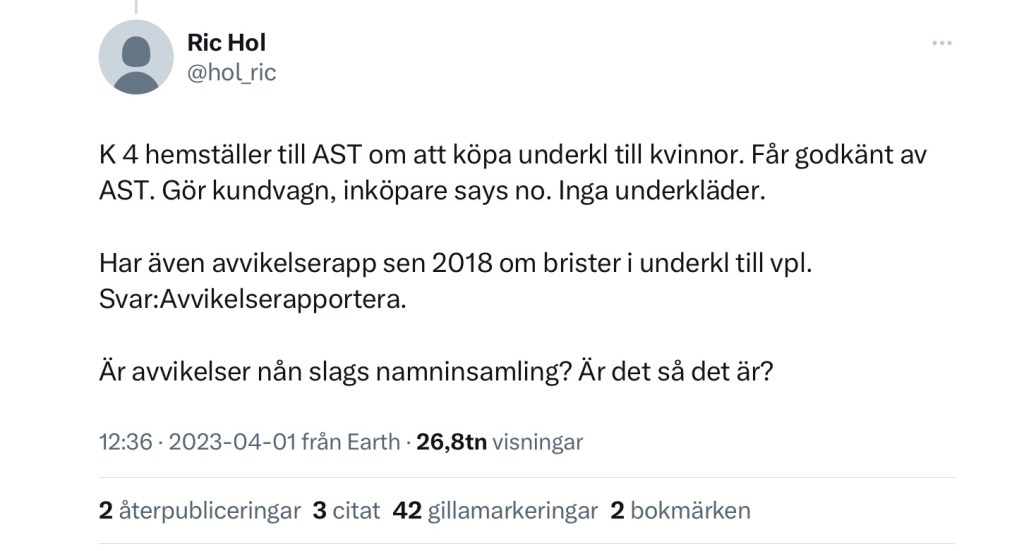Open the @hol_ric handle link
The height and width of the screenshot is (551, 1024).
[231, 72]
